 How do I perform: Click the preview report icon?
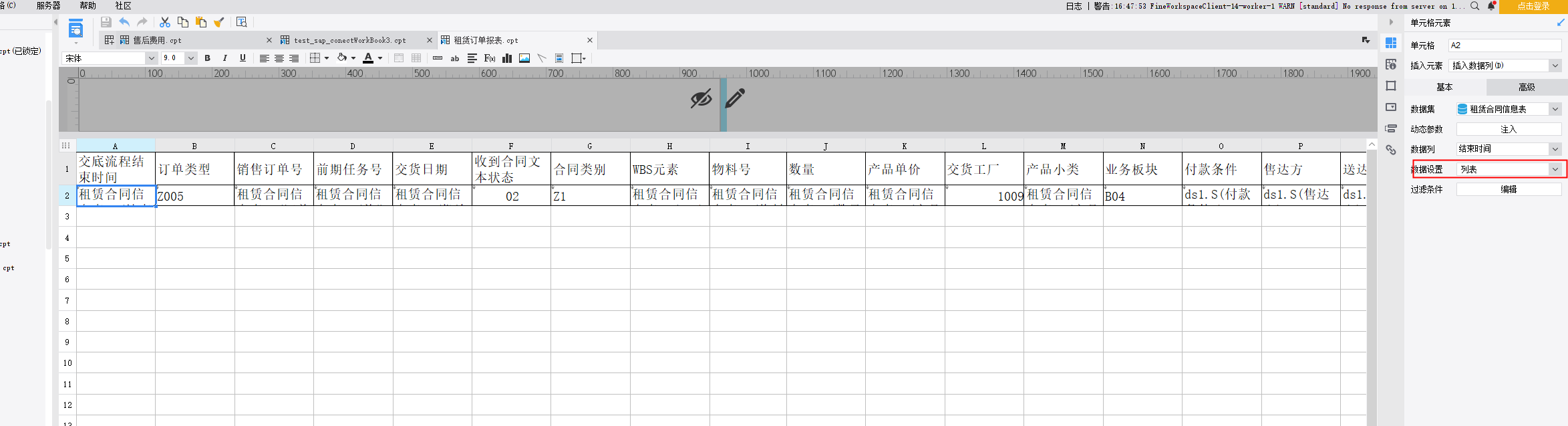point(75,29)
